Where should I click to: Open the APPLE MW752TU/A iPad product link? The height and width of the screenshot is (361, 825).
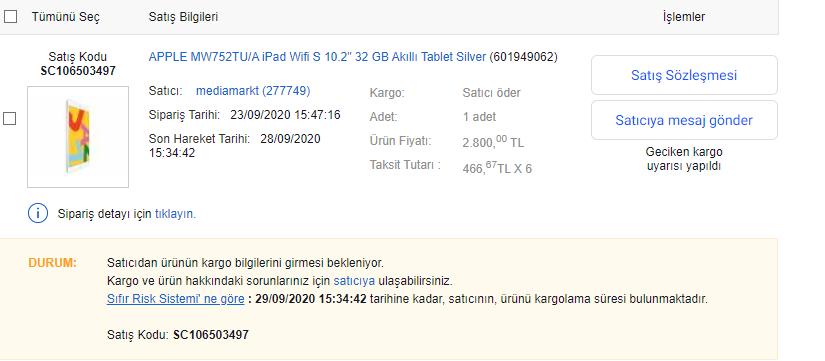(317, 57)
